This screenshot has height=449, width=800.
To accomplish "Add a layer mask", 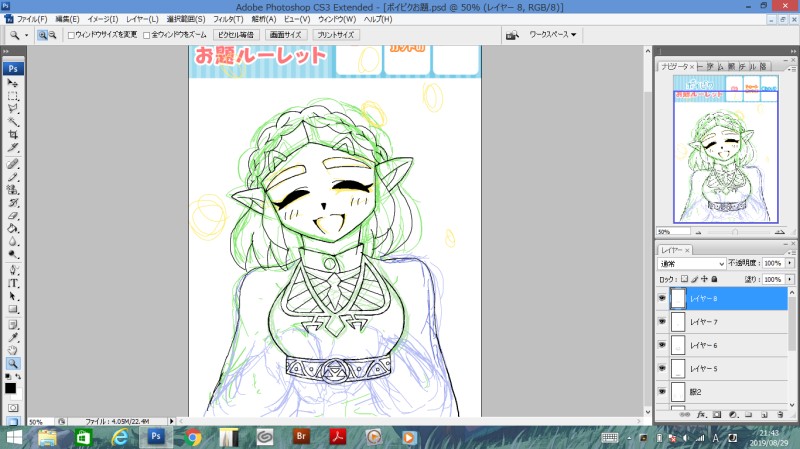I will (x=717, y=415).
